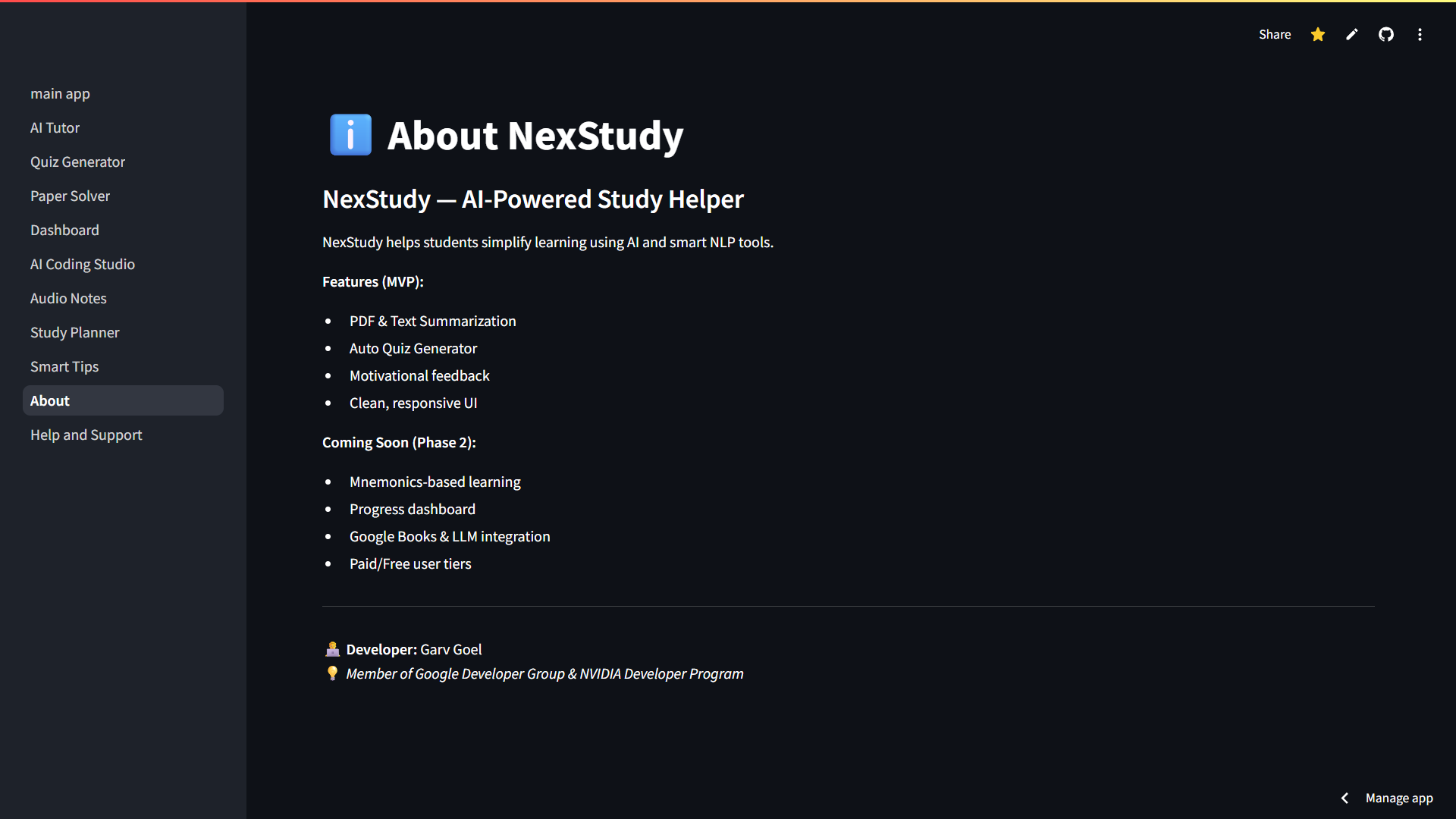Screen dimensions: 1456x819
Task: Select AI Coding Studio in the sidebar
Action: point(83,264)
